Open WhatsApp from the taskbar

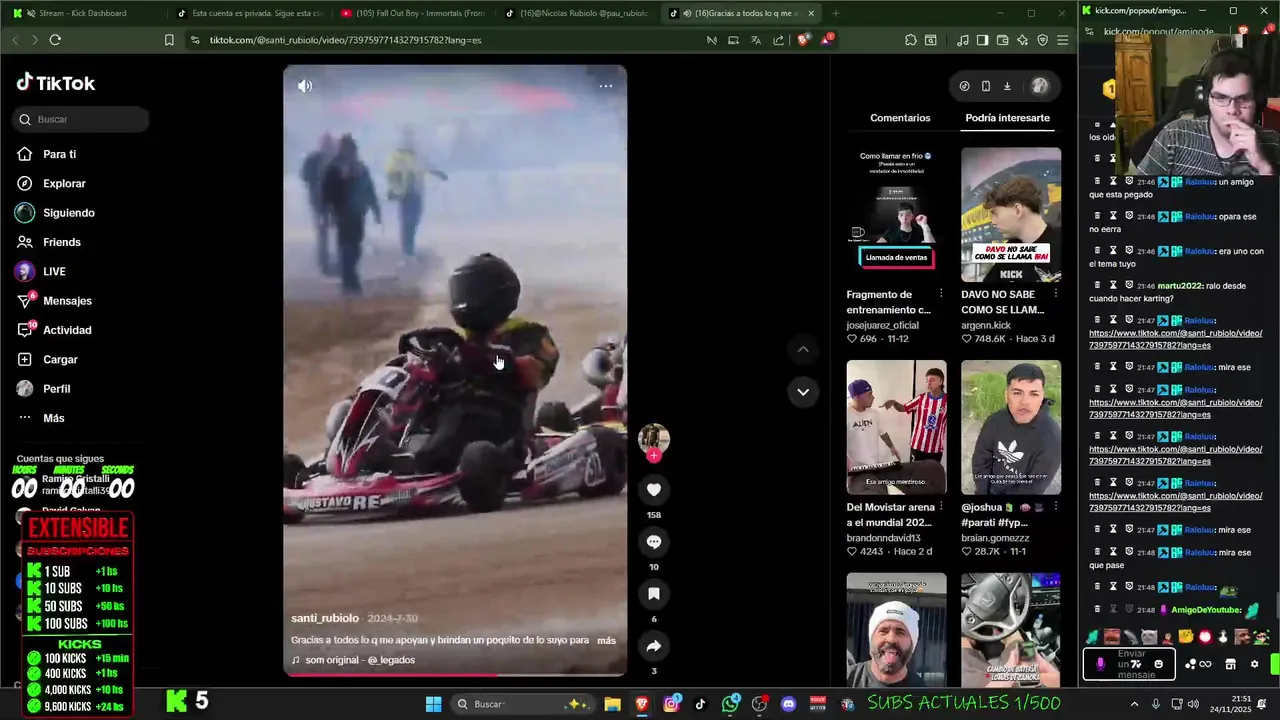731,704
